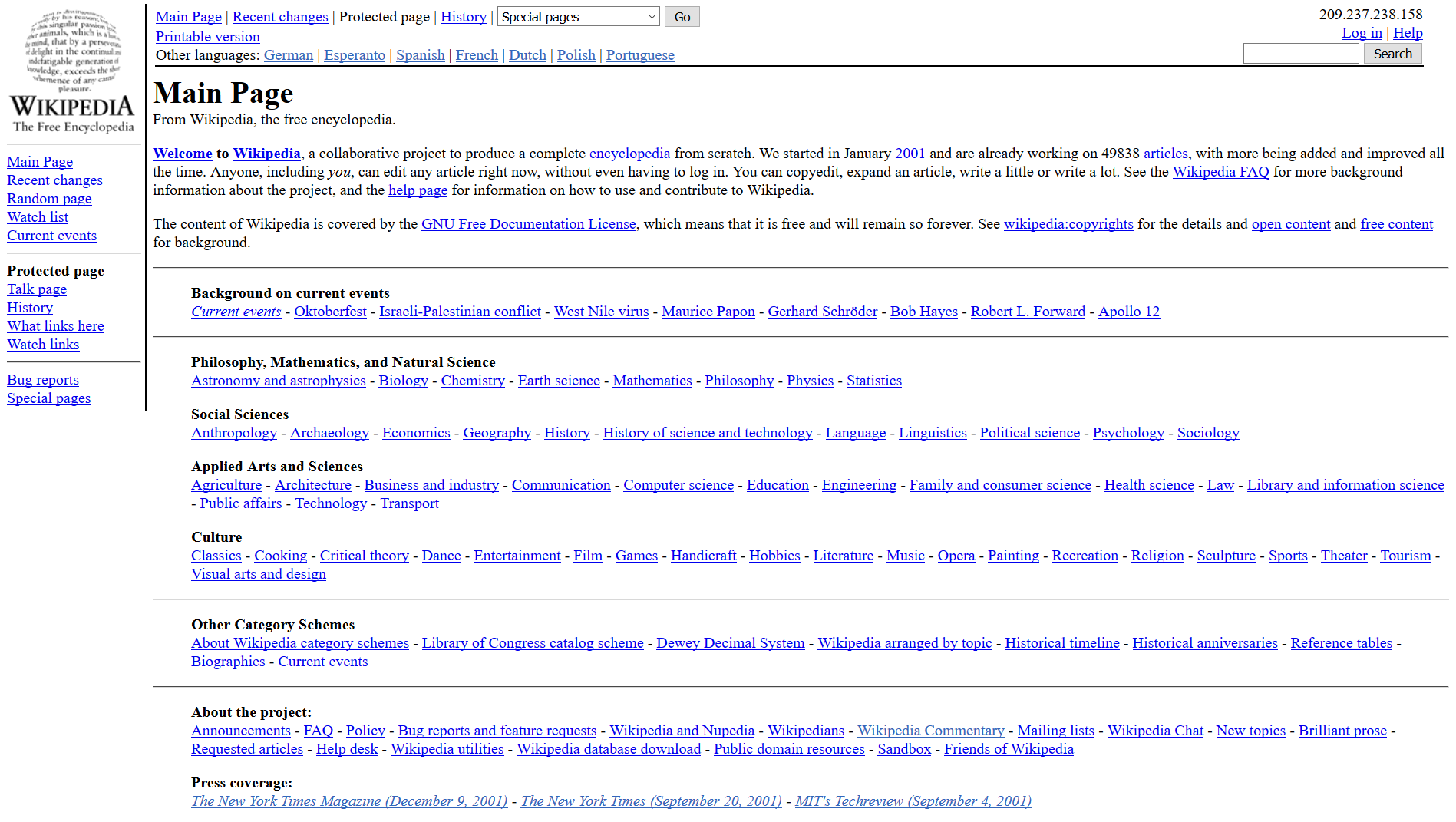Image resolution: width=1456 pixels, height=822 pixels.
Task: Open the Computer science category
Action: [678, 485]
